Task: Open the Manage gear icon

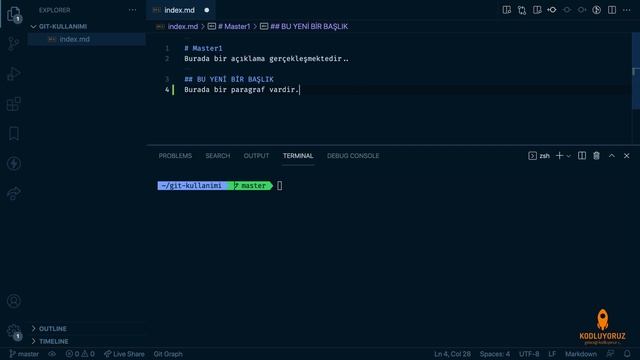Action: (14, 331)
